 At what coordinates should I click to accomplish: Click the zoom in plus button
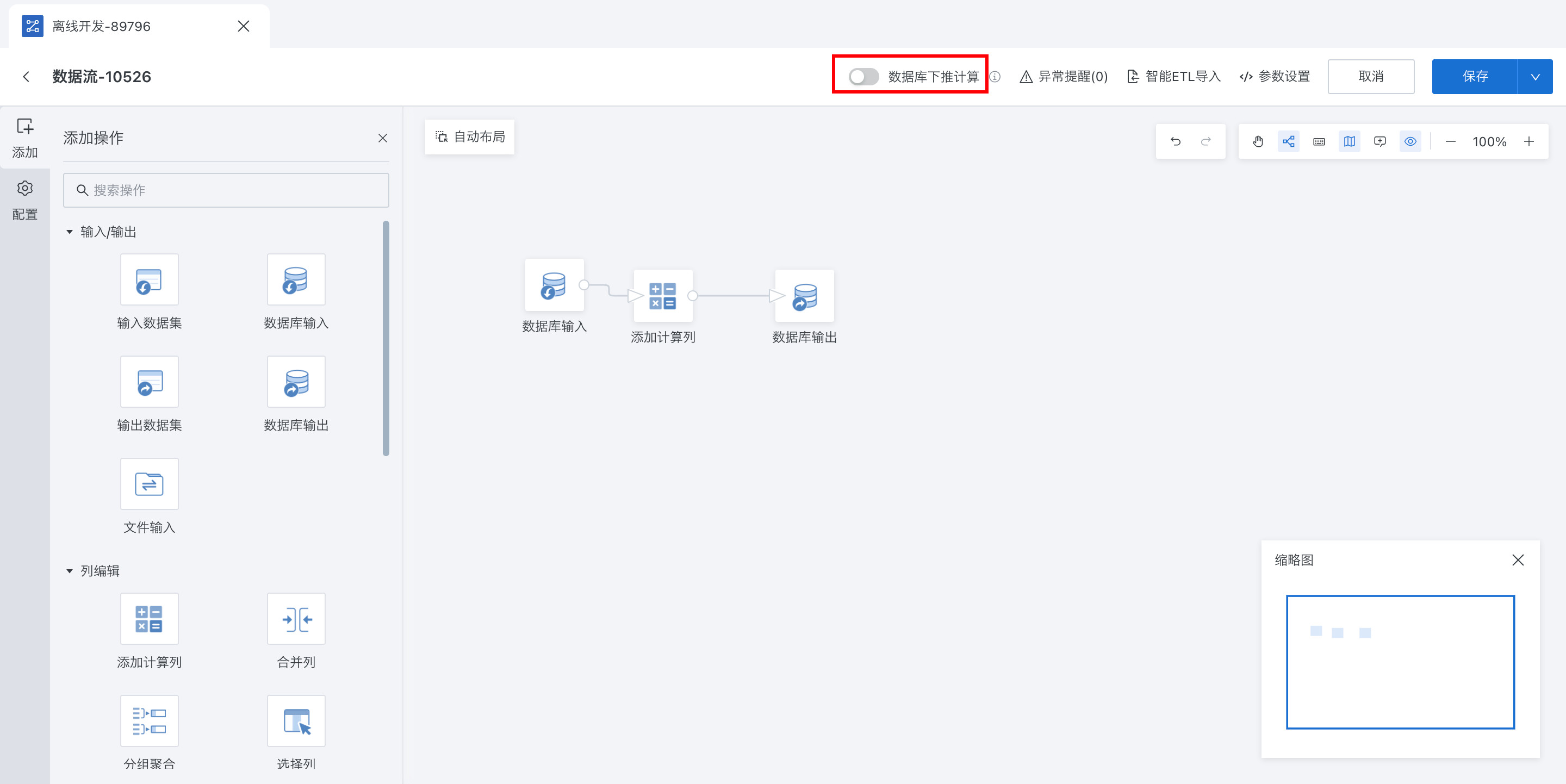1528,141
